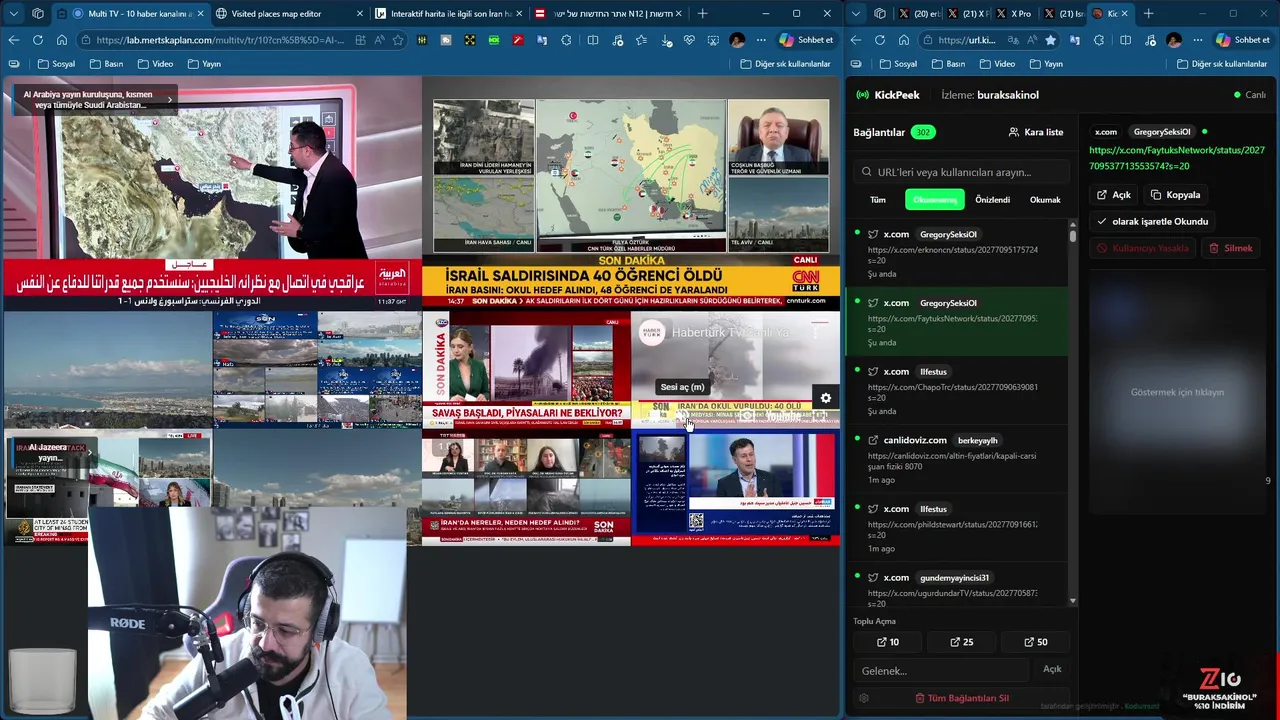Open Extensions puzzle icon in the Multi TV window
The image size is (1280, 720).
566,40
